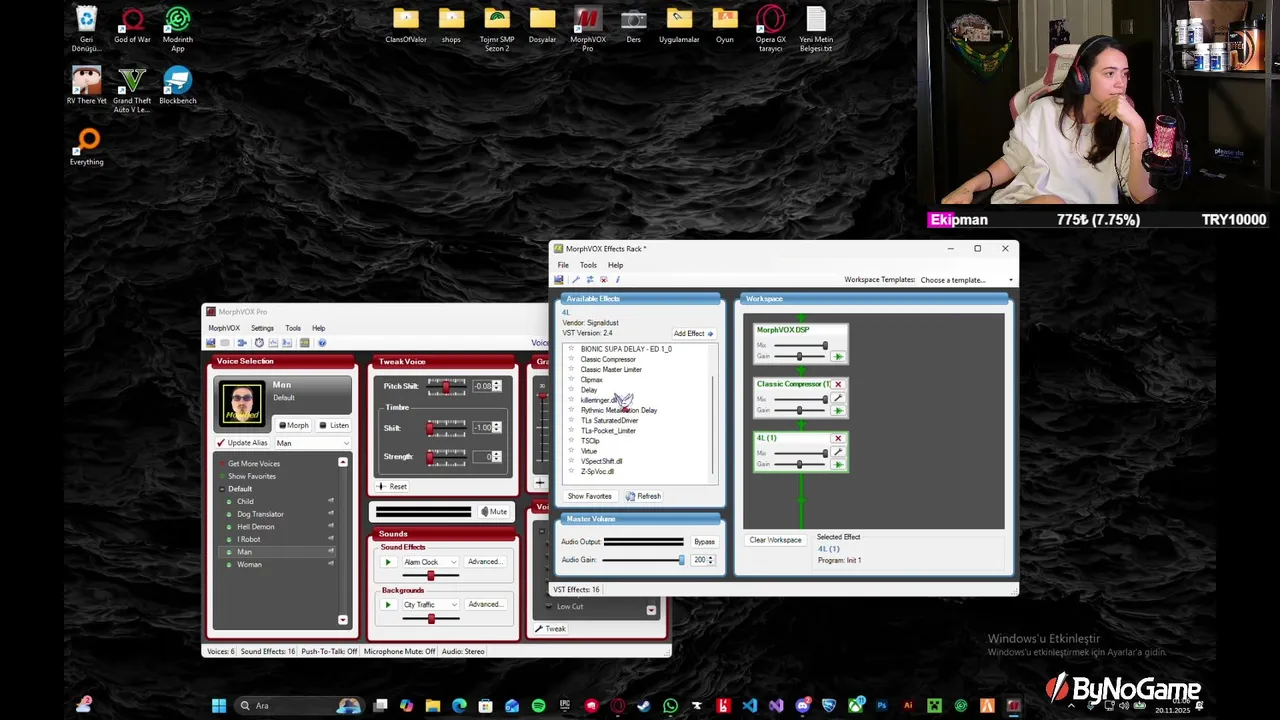Favorite star for Z-SpVoc.dll effect
The width and height of the screenshot is (1280, 720).
(571, 472)
